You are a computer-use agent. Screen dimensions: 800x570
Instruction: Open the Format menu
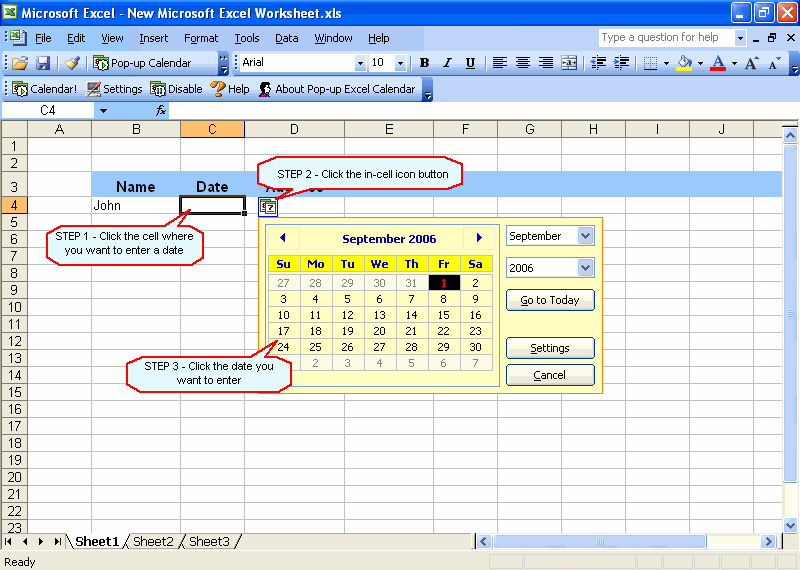click(x=201, y=38)
